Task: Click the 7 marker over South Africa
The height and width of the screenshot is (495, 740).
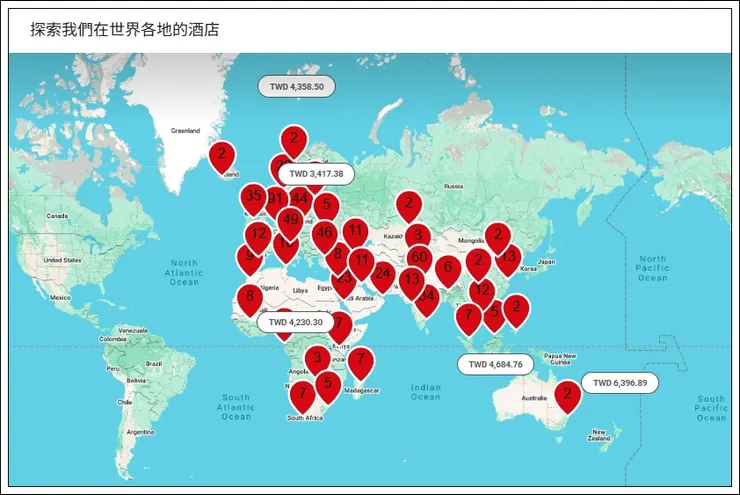Action: point(303,396)
